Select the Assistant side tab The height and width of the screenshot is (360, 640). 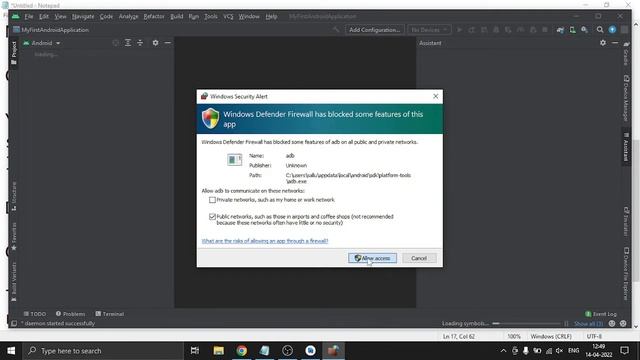(626, 147)
